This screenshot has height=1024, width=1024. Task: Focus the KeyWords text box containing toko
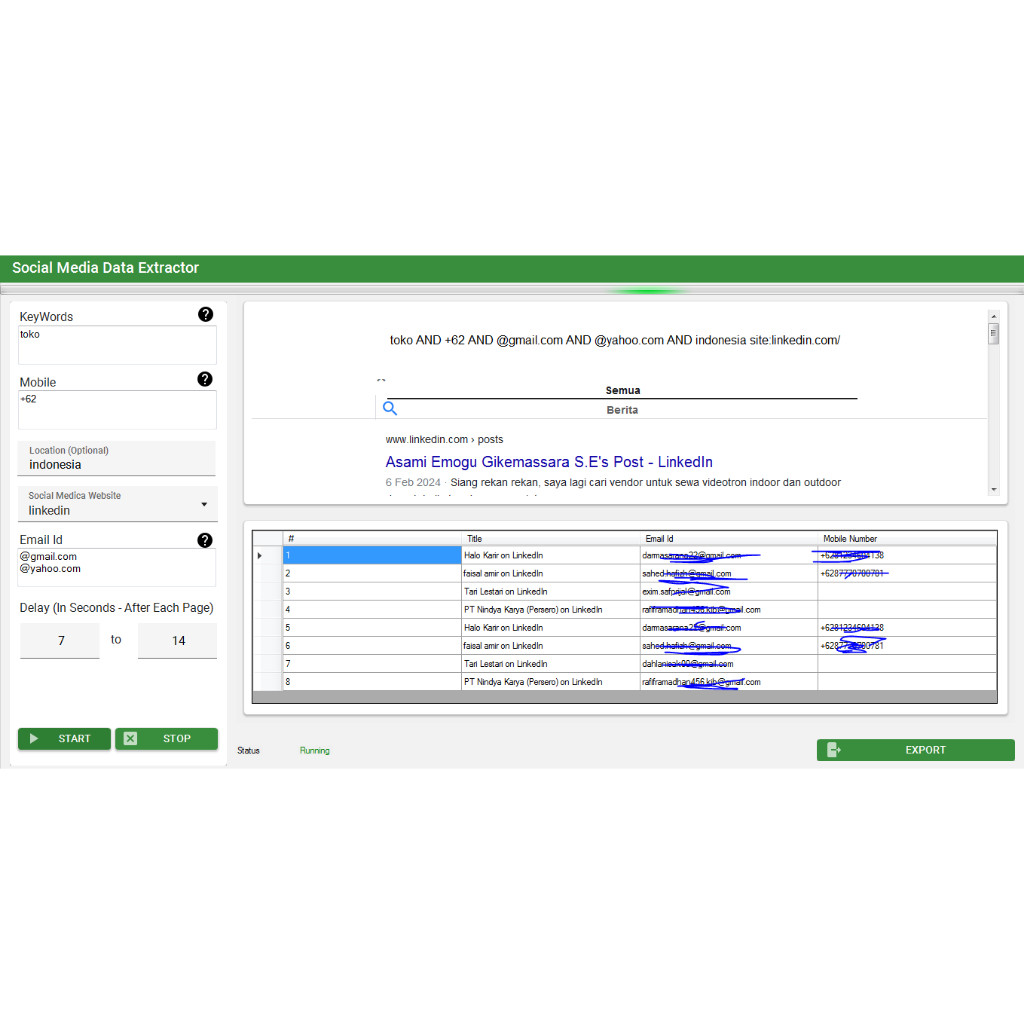pos(117,345)
